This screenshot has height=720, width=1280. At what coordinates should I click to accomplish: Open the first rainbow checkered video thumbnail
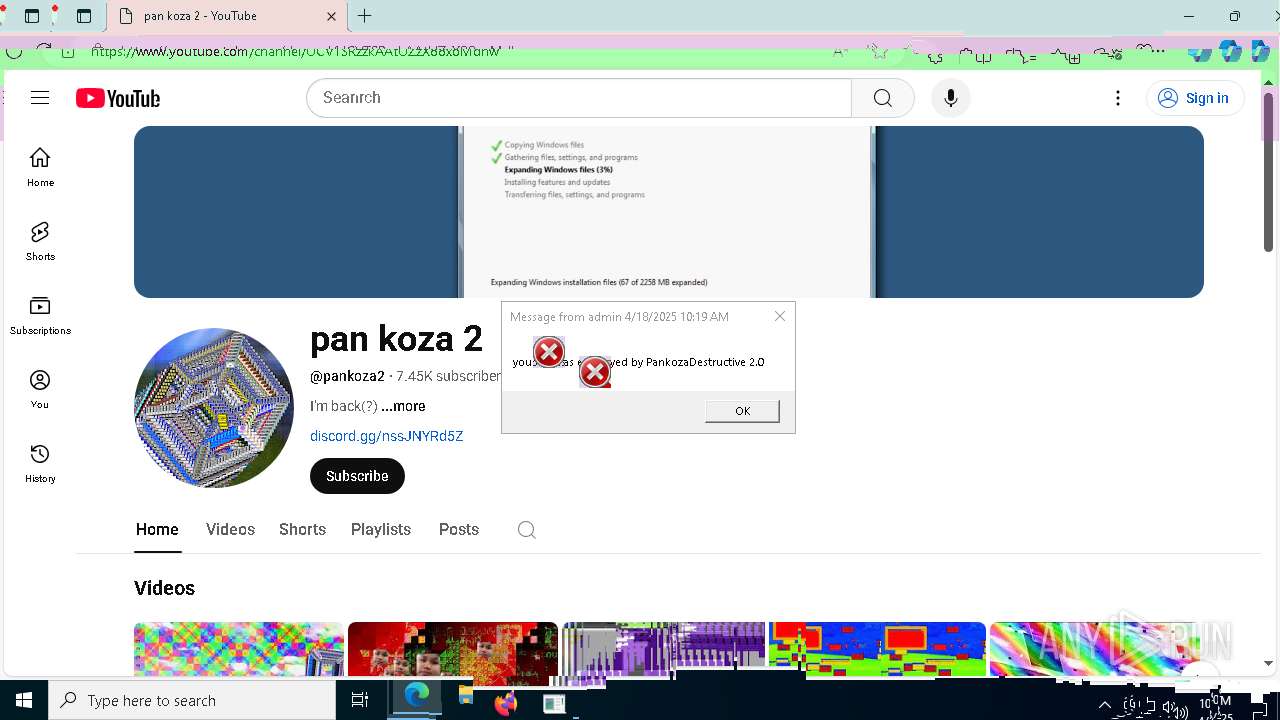[x=239, y=649]
